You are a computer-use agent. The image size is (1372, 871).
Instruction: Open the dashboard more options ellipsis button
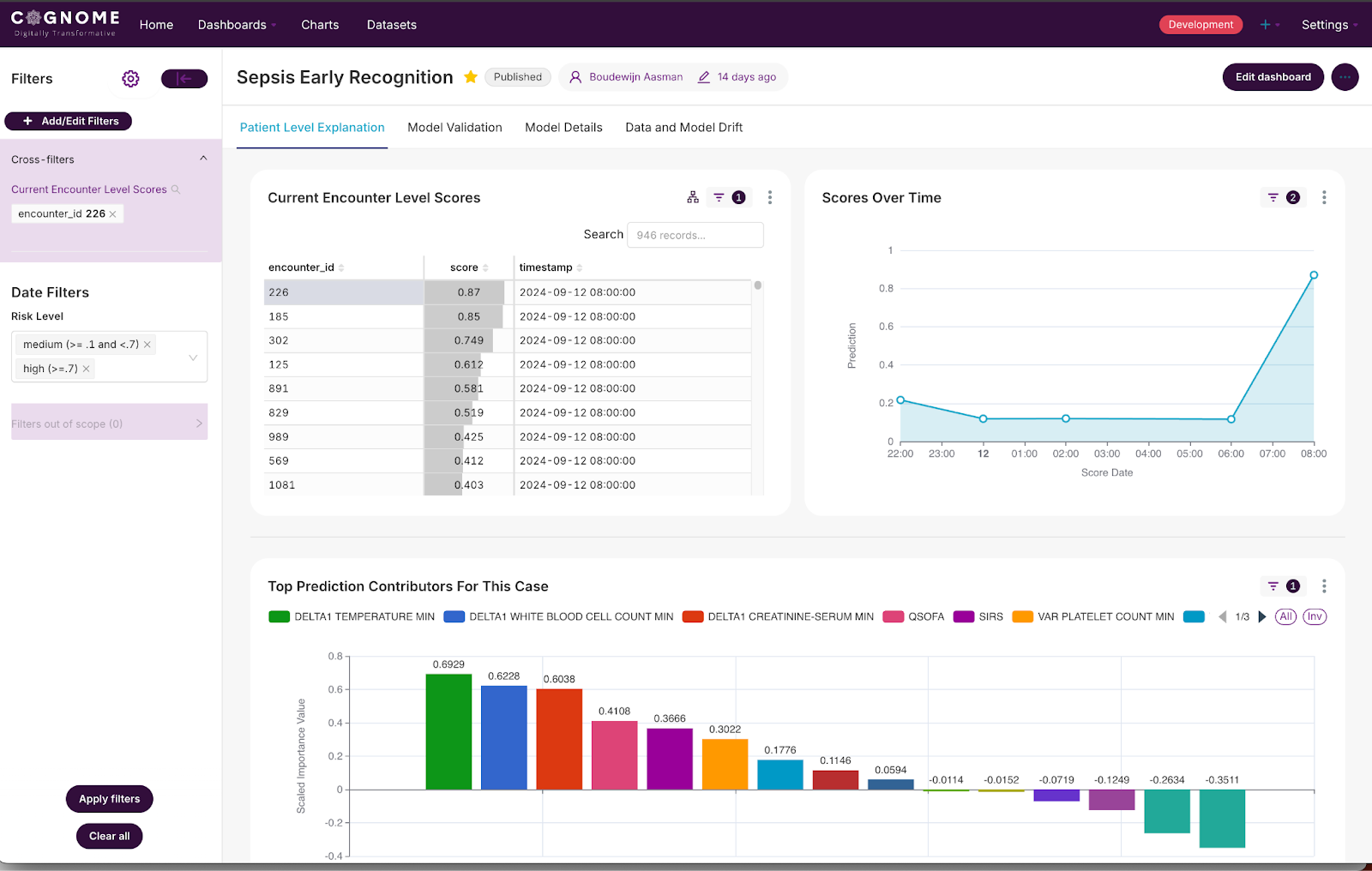pyautogui.click(x=1345, y=77)
